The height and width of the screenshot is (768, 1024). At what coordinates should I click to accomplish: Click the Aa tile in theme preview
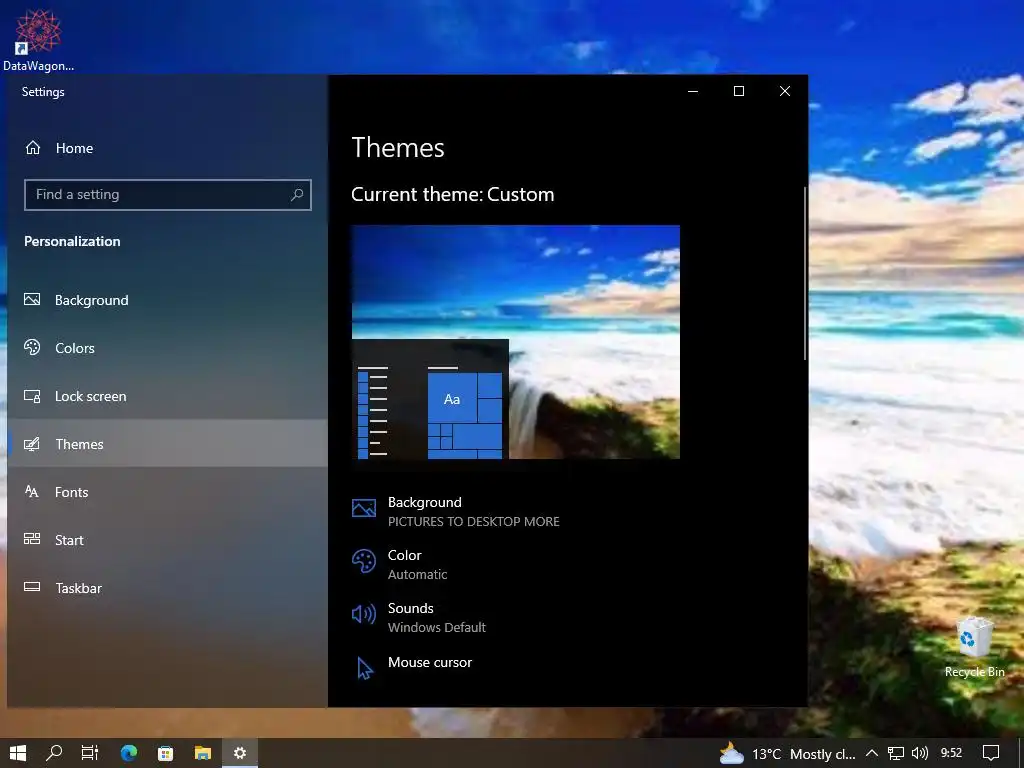click(x=452, y=398)
